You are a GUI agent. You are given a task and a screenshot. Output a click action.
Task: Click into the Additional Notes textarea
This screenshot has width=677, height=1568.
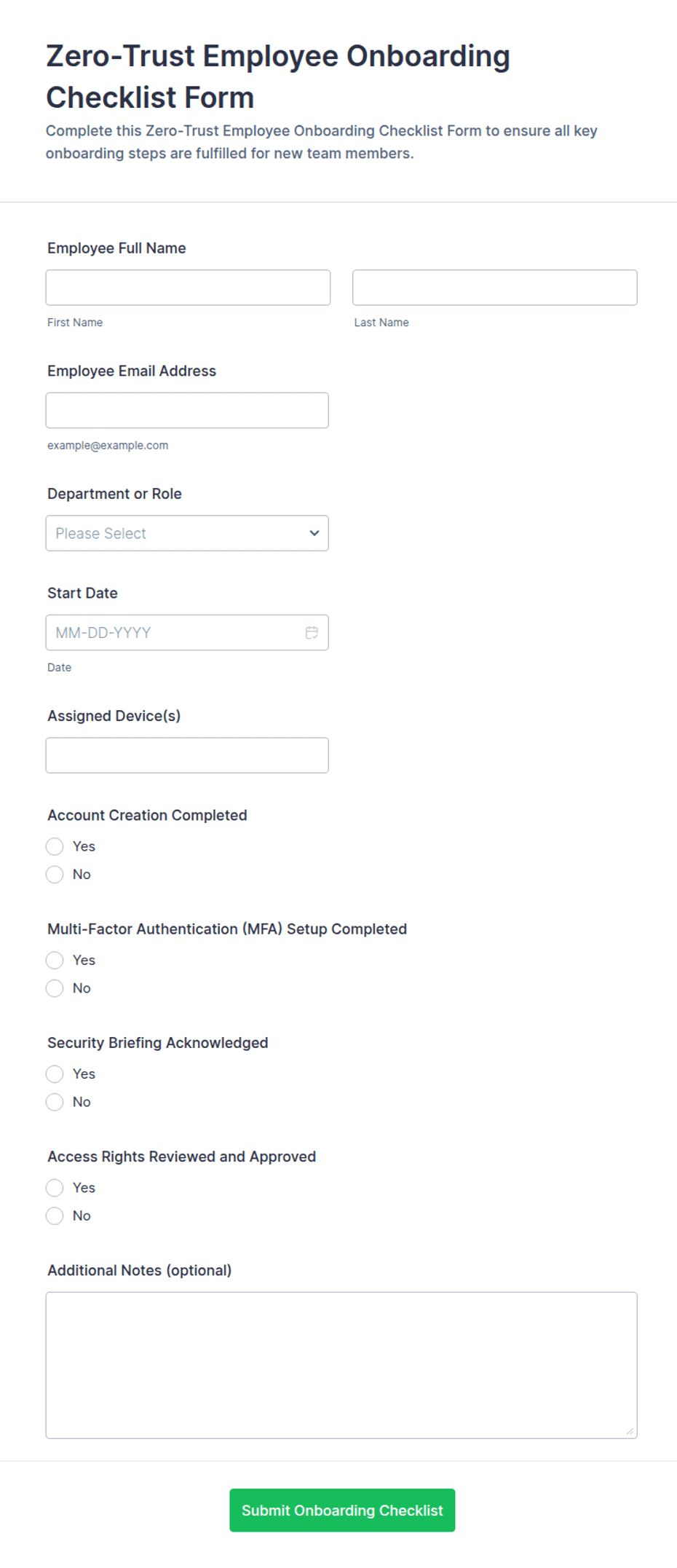[x=341, y=1366]
